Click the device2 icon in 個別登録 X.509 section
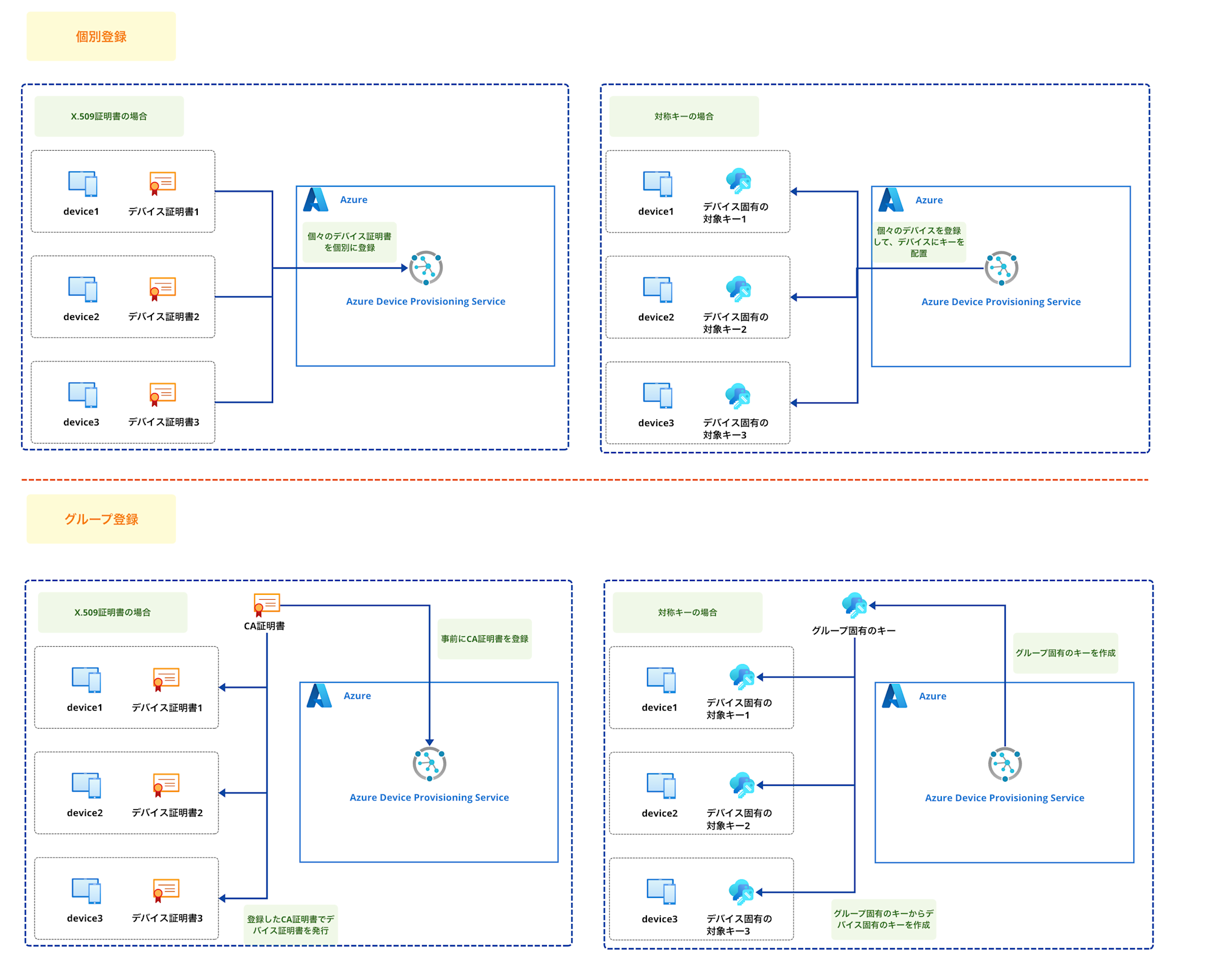The height and width of the screenshot is (980, 1206). point(83,289)
